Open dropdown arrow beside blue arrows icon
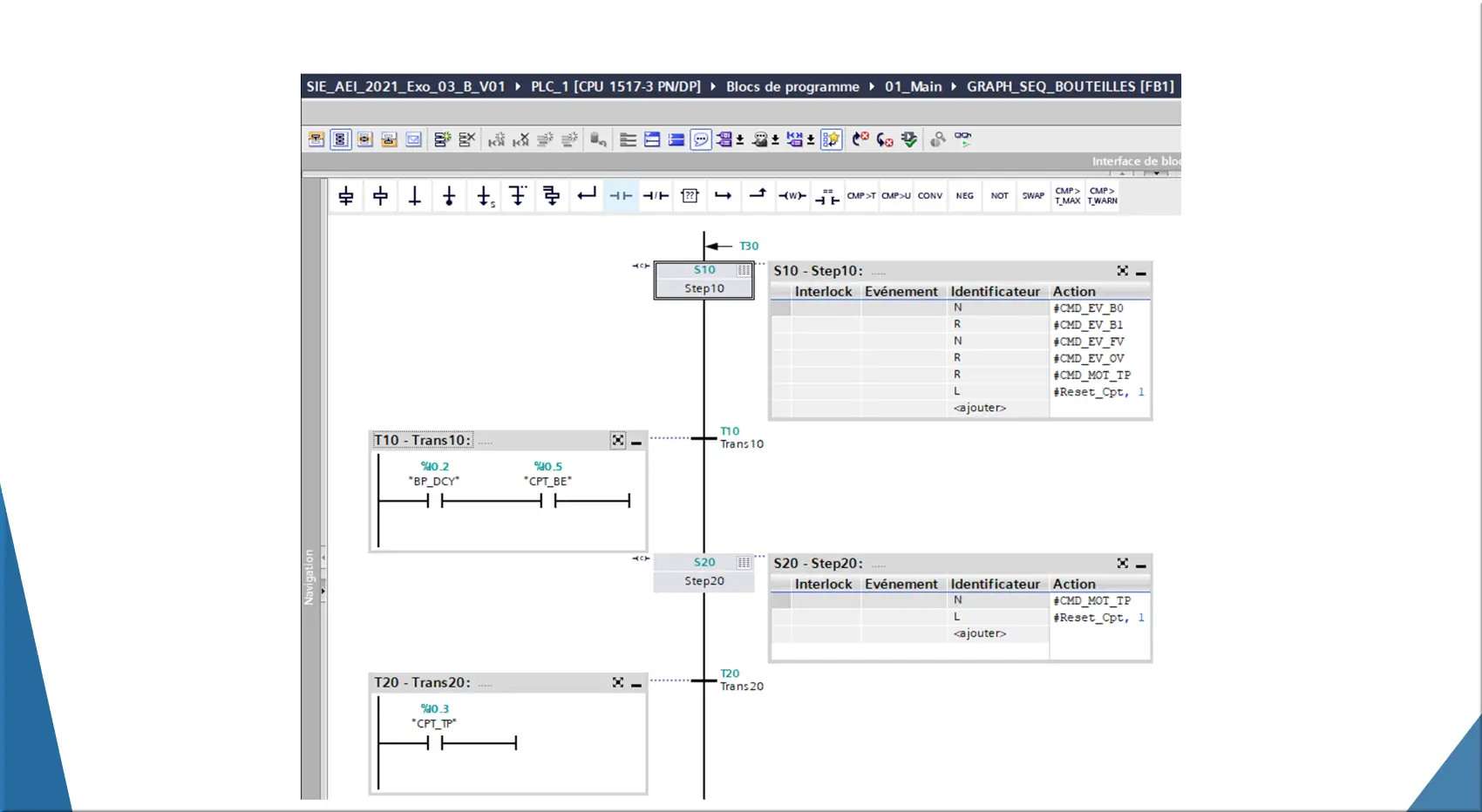This screenshot has height=812, width=1482. coord(811,140)
